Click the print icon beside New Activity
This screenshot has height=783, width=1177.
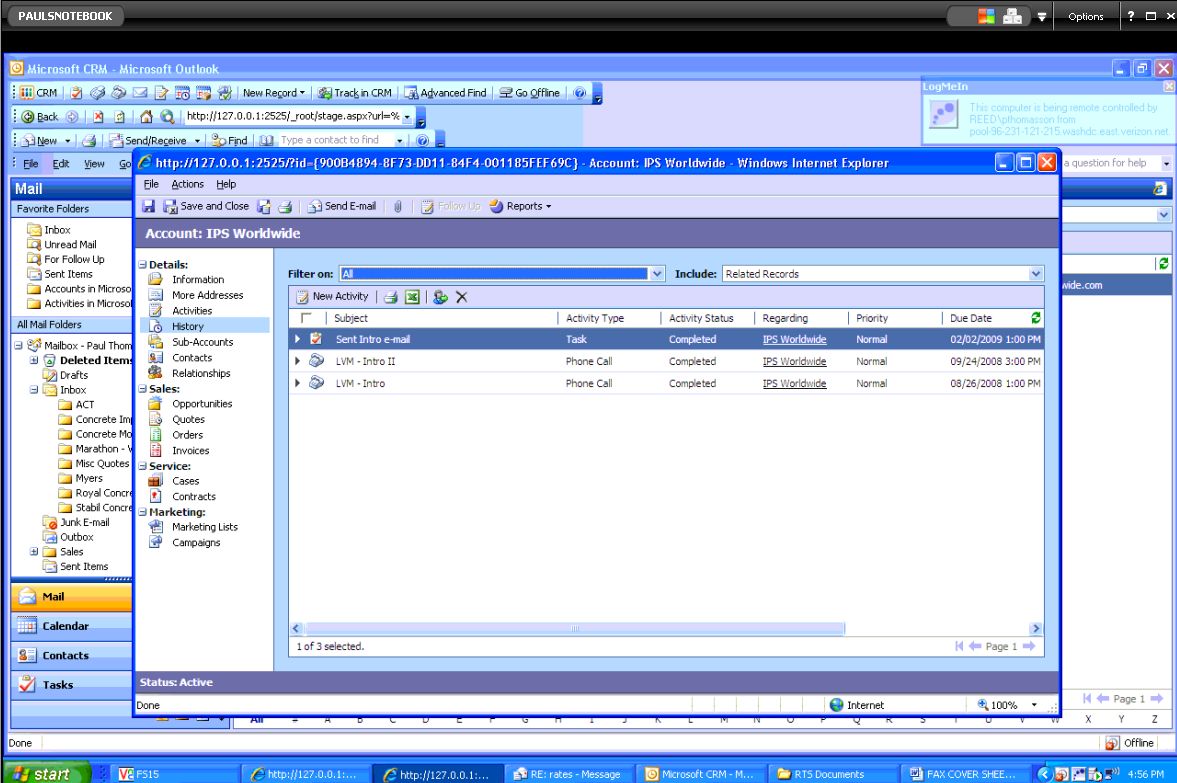coord(390,297)
